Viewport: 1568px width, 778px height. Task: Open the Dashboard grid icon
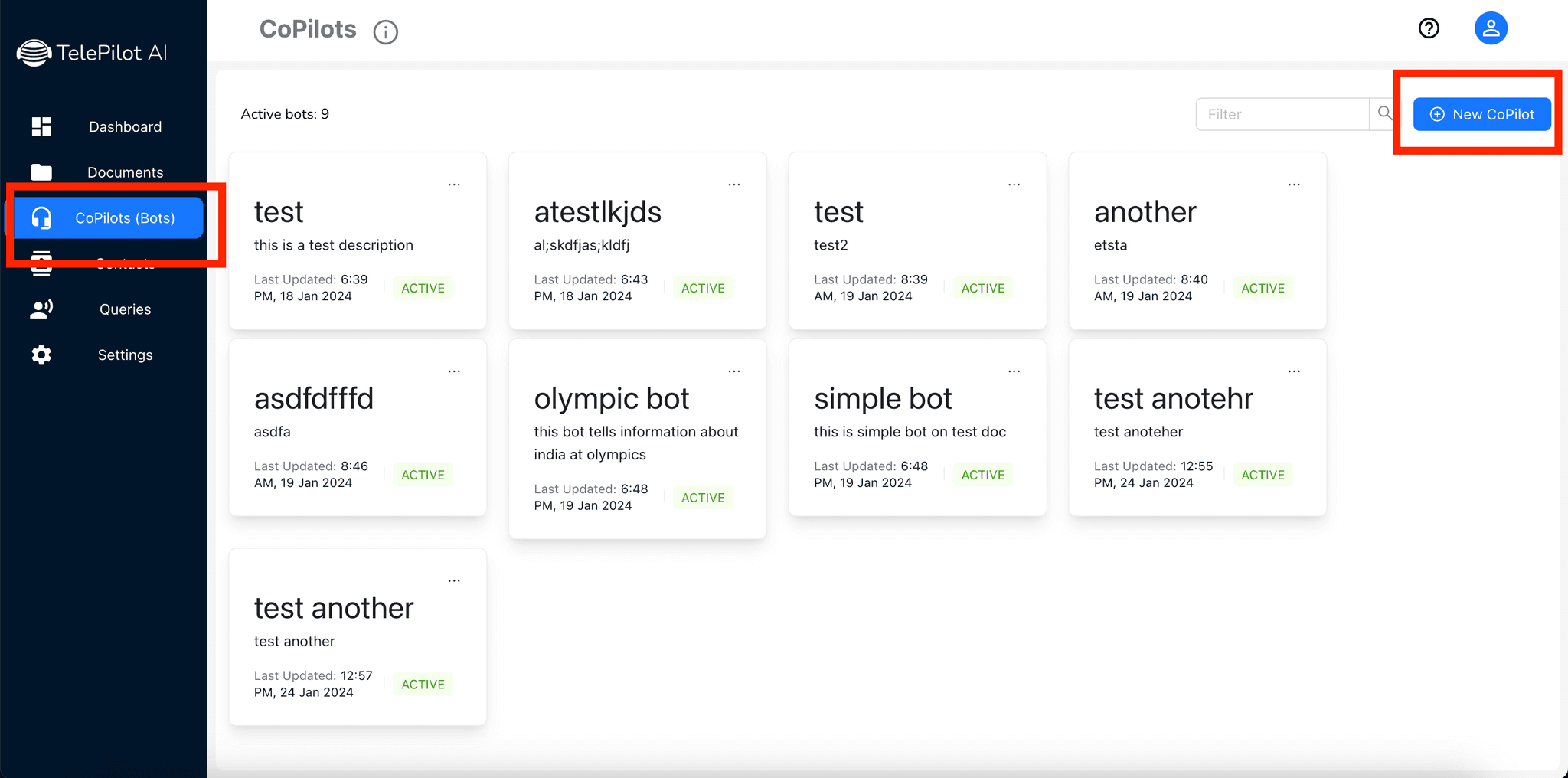point(41,126)
